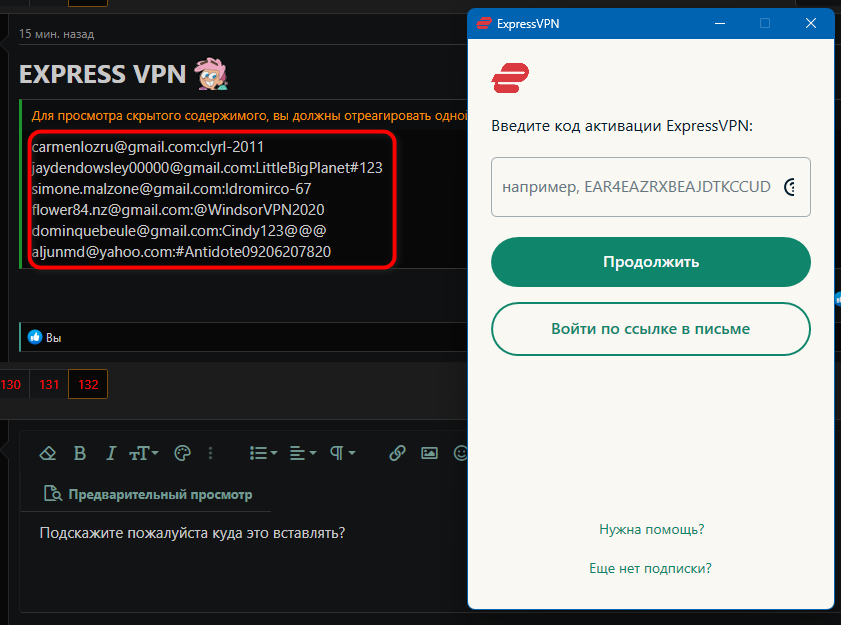Viewport: 841px width, 625px height.
Task: Select current page 132 in pagination
Action: 88,384
